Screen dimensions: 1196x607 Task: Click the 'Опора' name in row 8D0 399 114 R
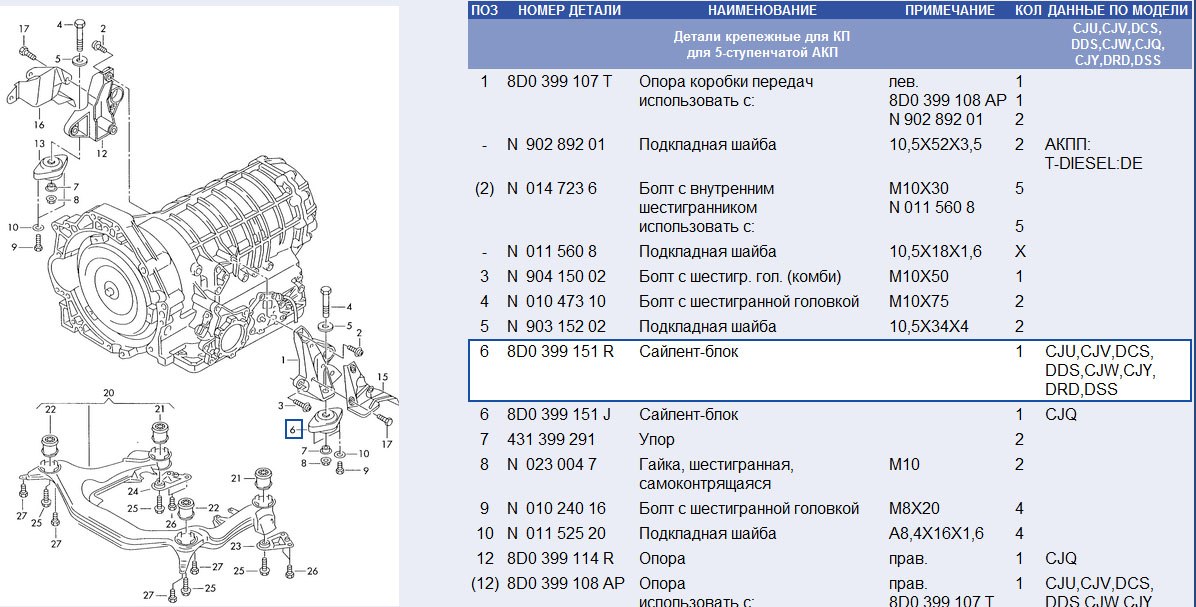pyautogui.click(x=662, y=559)
